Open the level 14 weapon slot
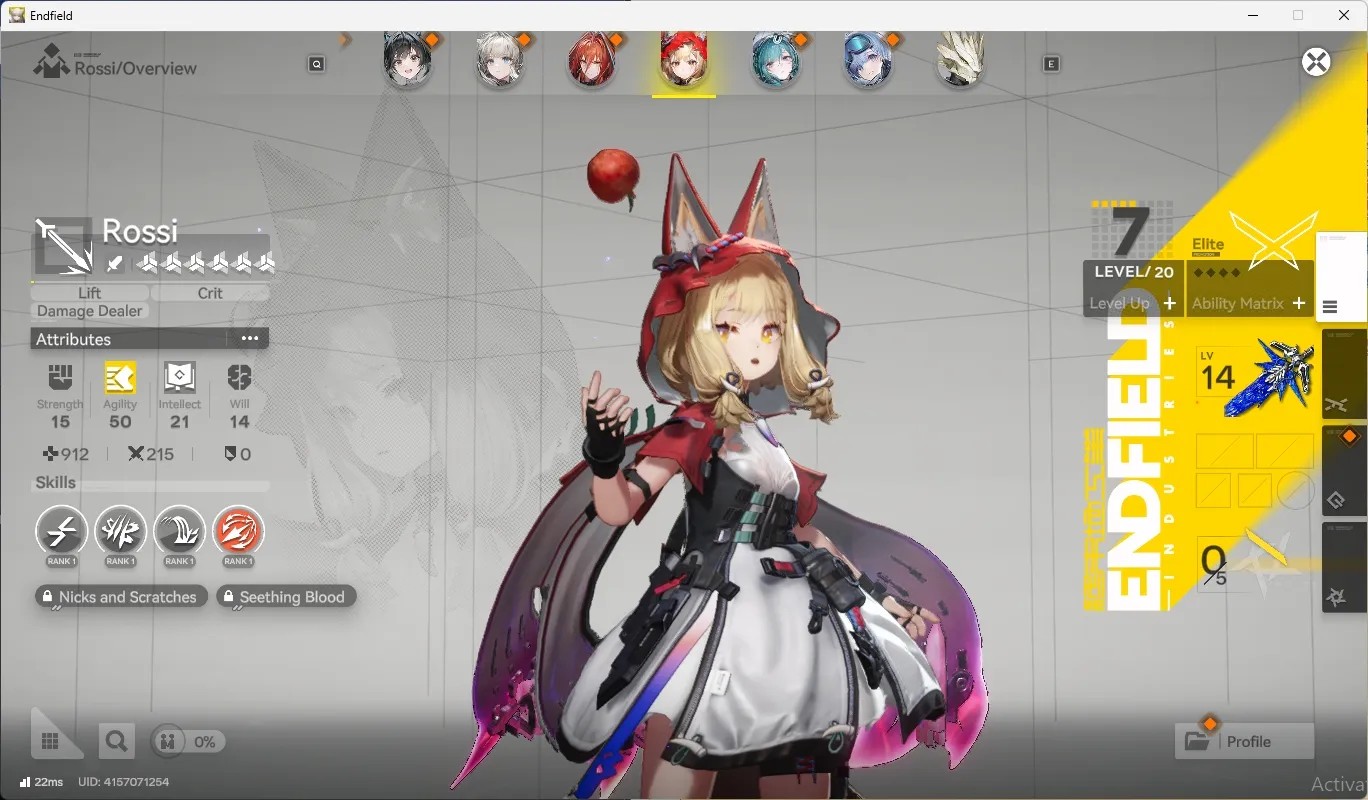This screenshot has width=1368, height=800. pyautogui.click(x=1255, y=378)
